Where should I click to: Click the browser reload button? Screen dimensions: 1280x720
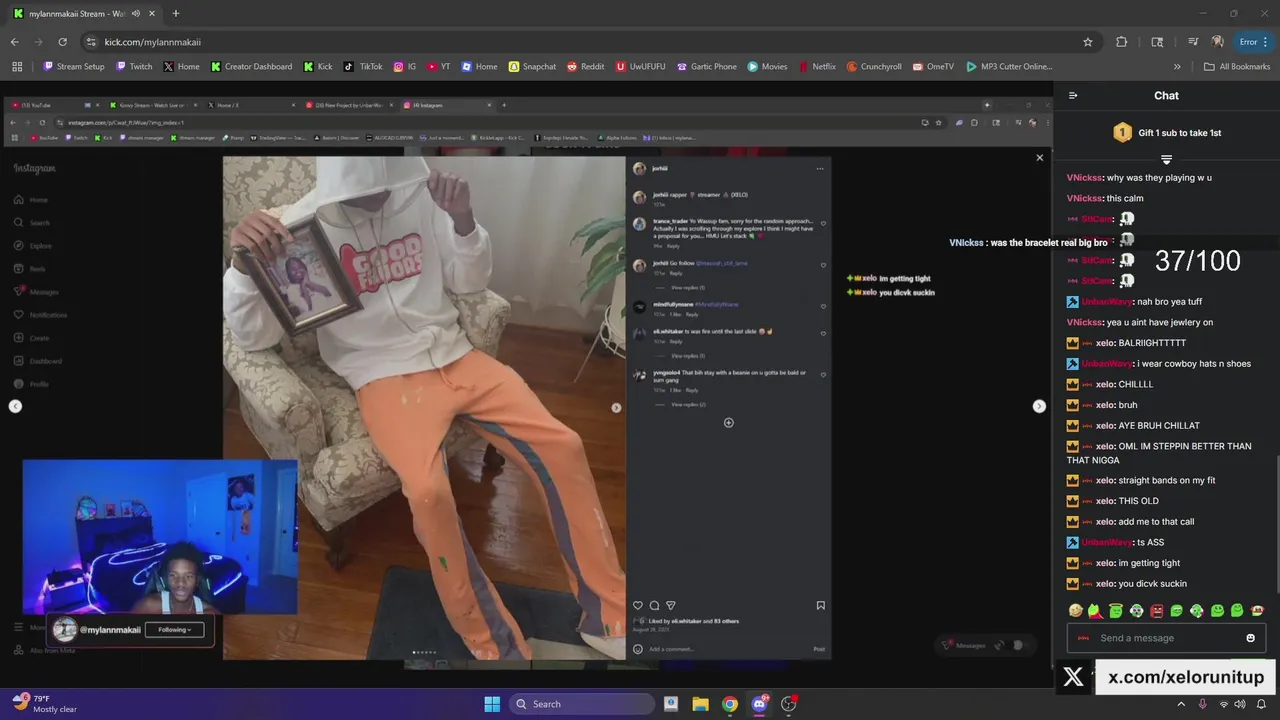coord(62,42)
